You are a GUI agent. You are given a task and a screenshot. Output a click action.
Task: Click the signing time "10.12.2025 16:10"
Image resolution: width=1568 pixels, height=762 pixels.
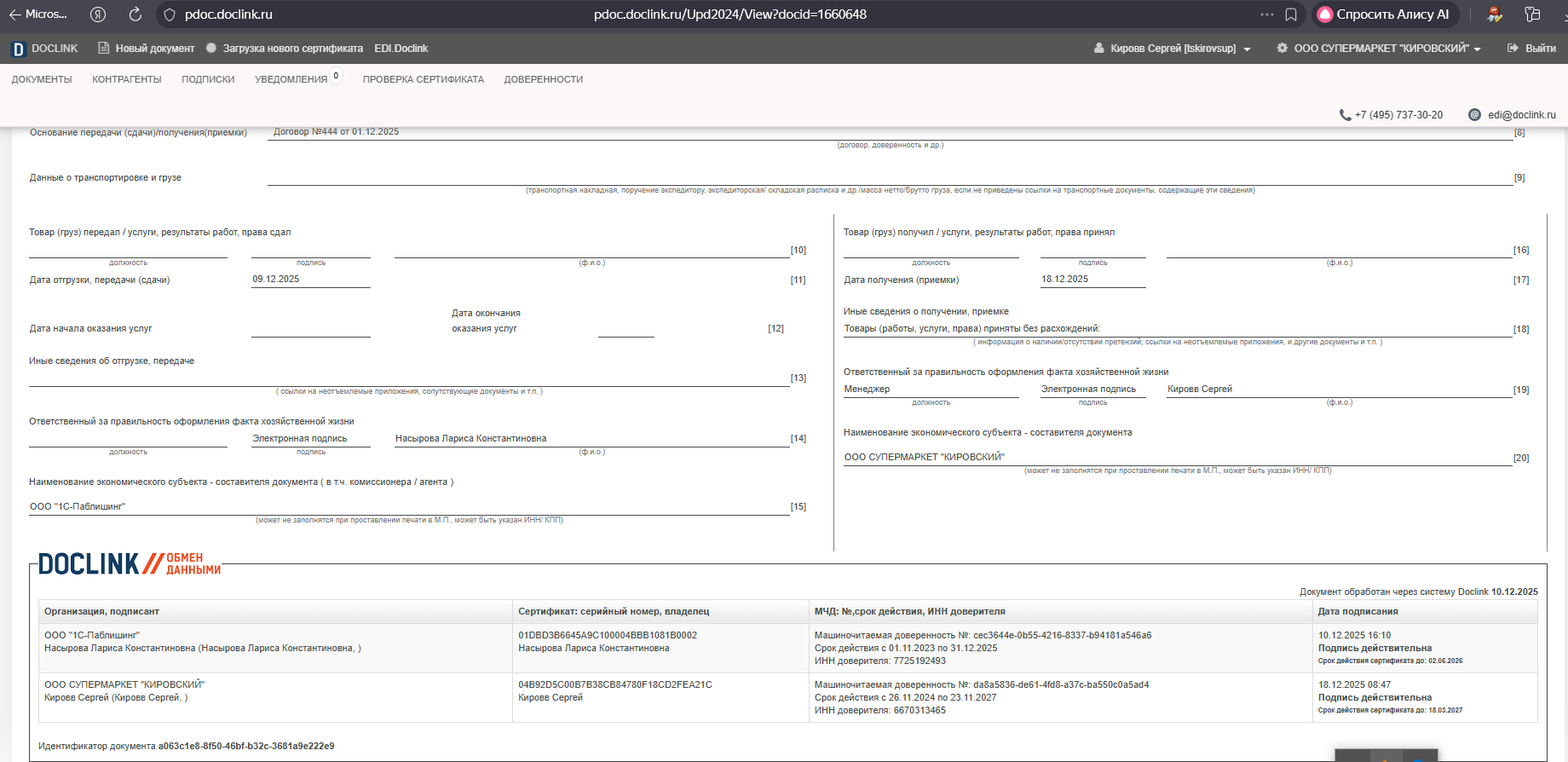(1355, 636)
